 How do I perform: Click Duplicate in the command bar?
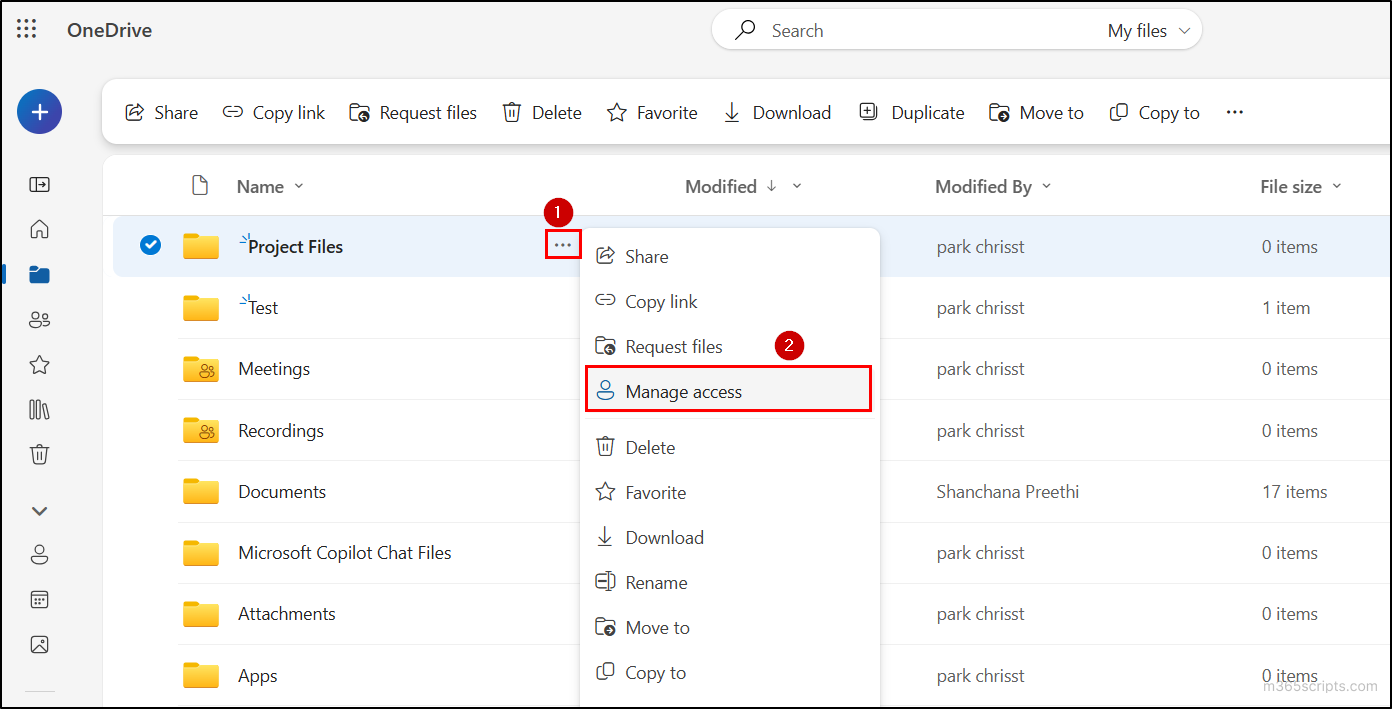pyautogui.click(x=912, y=112)
